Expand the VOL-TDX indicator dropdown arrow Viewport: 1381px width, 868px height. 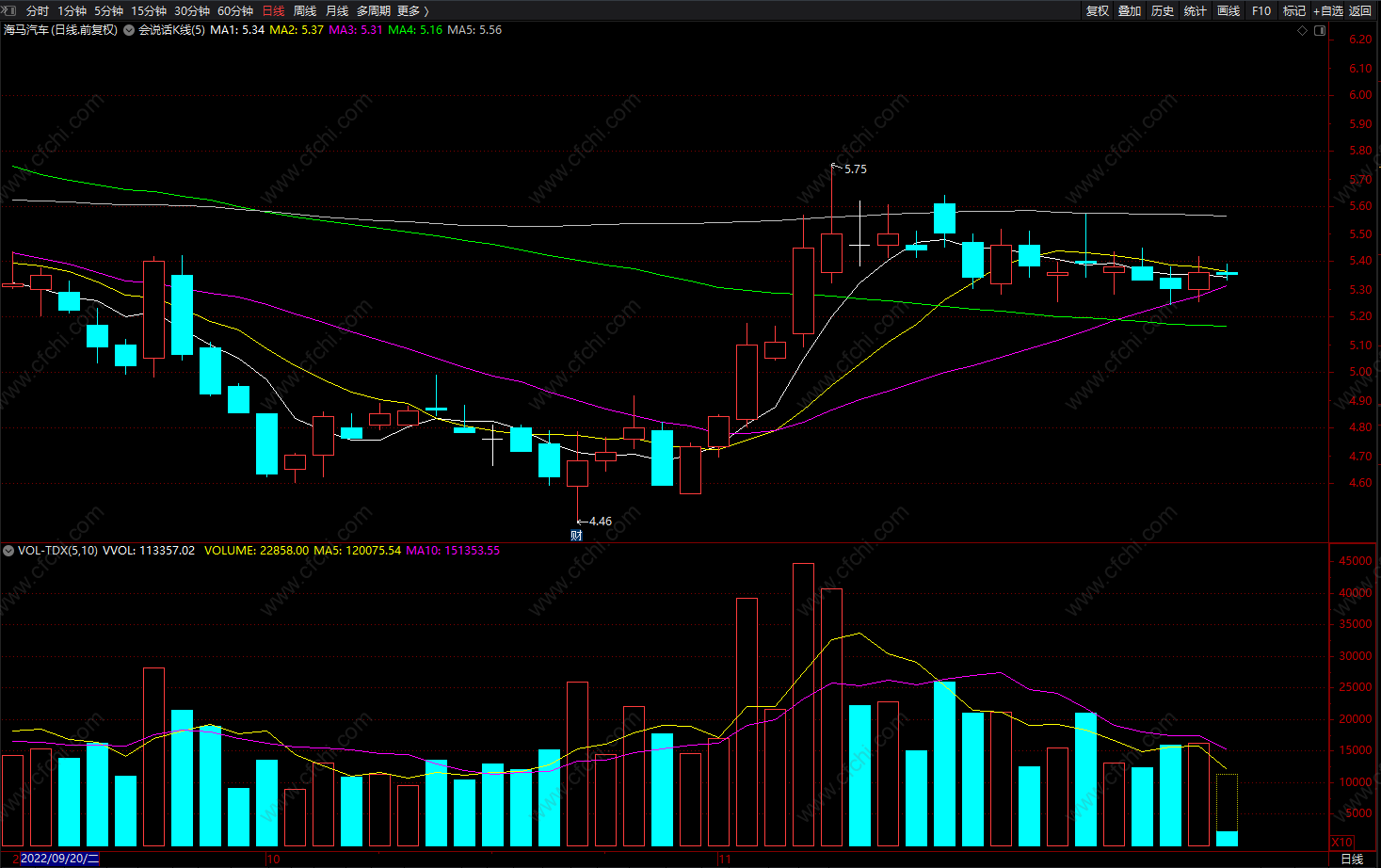[x=8, y=551]
